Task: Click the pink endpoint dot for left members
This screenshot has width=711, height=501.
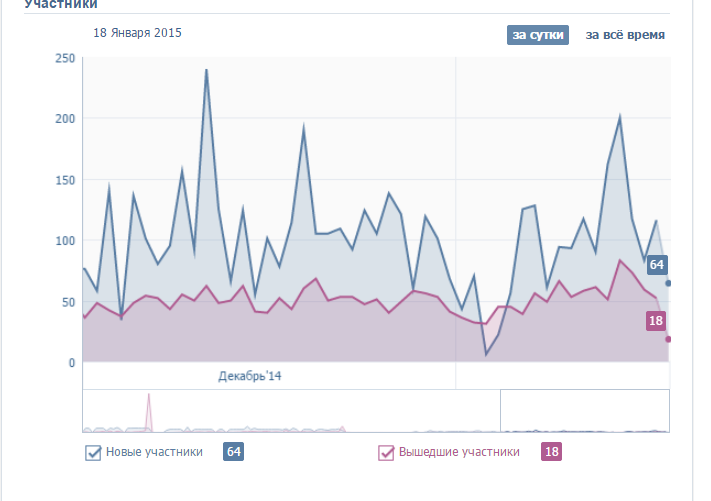Action: tap(668, 339)
